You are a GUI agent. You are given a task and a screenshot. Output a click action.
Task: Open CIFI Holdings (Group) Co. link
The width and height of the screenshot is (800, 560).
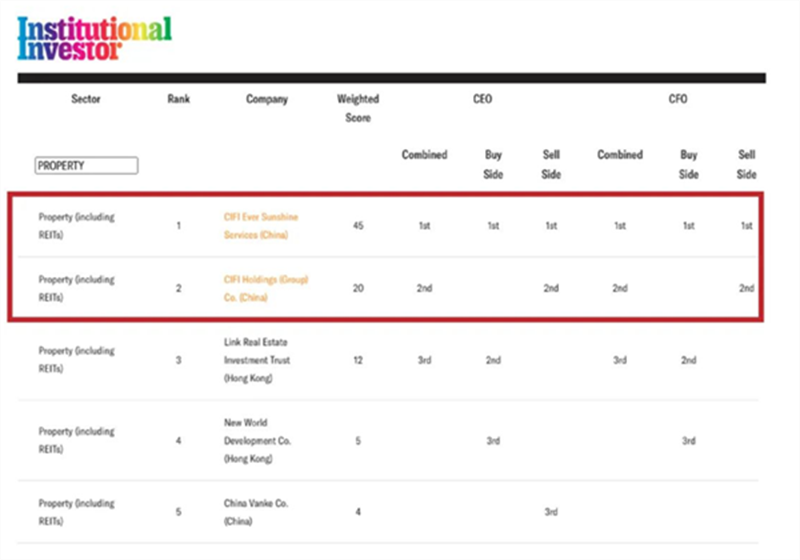(x=266, y=288)
